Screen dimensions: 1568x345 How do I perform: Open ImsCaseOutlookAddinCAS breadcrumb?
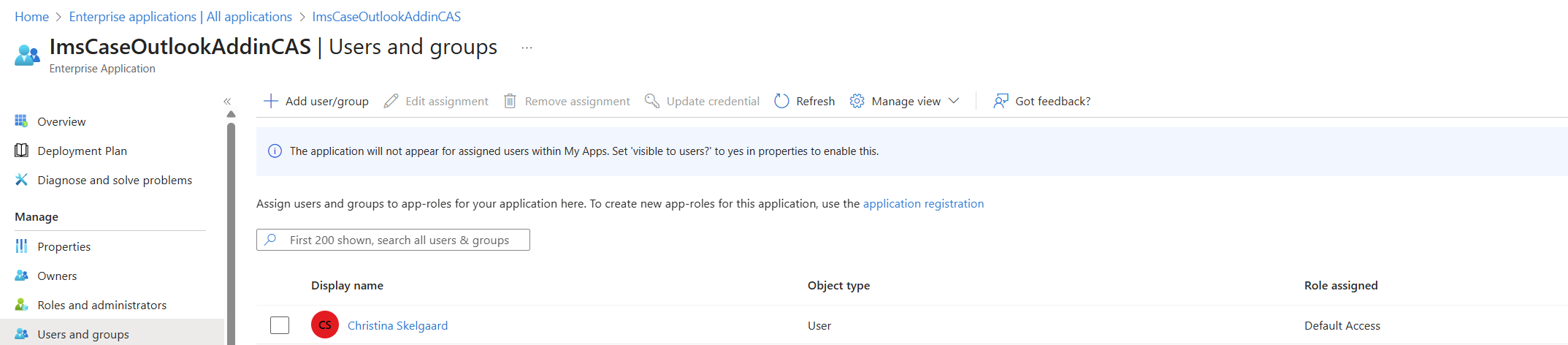(x=386, y=16)
